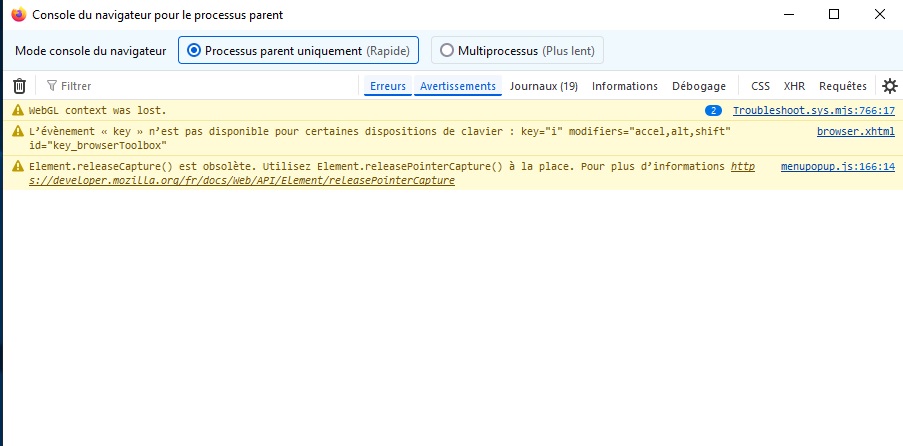Click the WebGL warning triangle icon
Viewport: 903px width, 446px height.
click(x=18, y=110)
